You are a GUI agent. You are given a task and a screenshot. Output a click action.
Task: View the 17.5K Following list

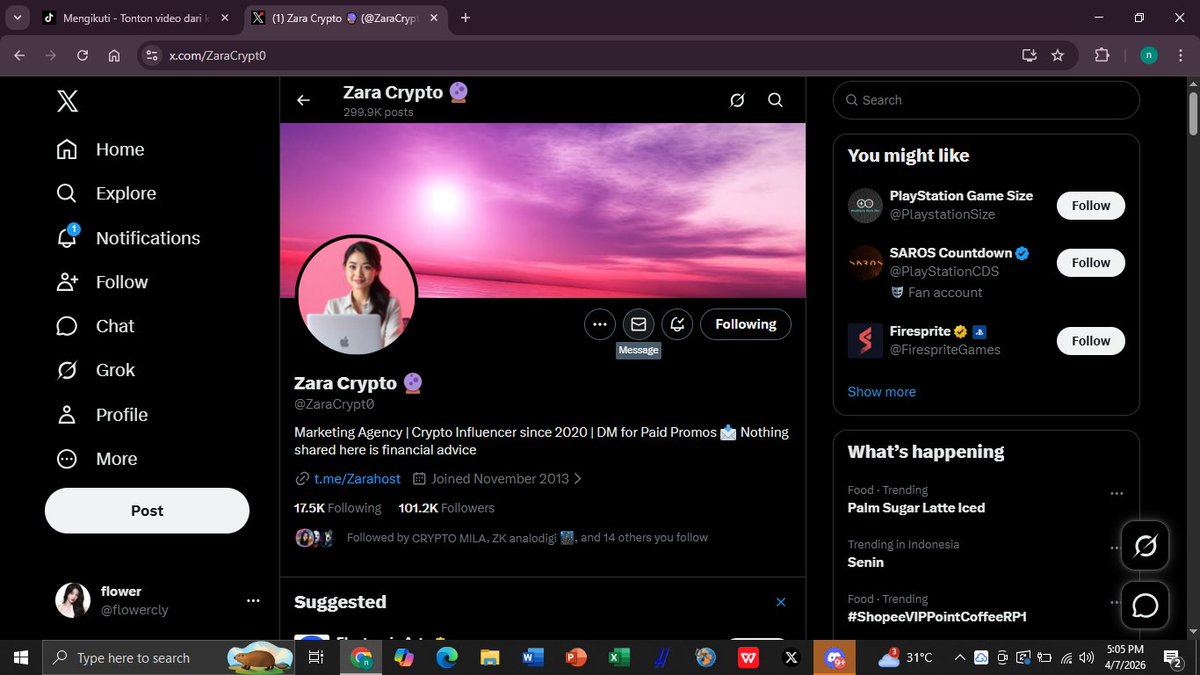(337, 508)
